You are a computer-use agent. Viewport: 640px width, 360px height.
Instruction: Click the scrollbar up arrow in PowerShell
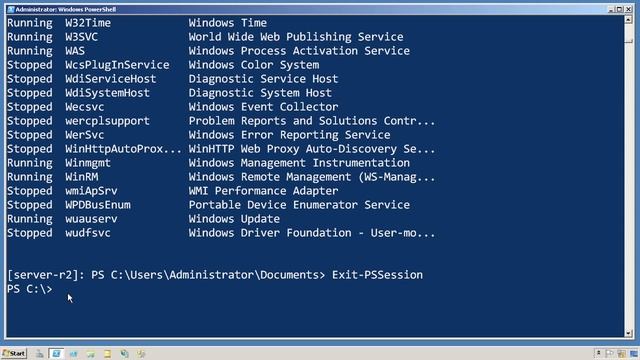coord(629,20)
